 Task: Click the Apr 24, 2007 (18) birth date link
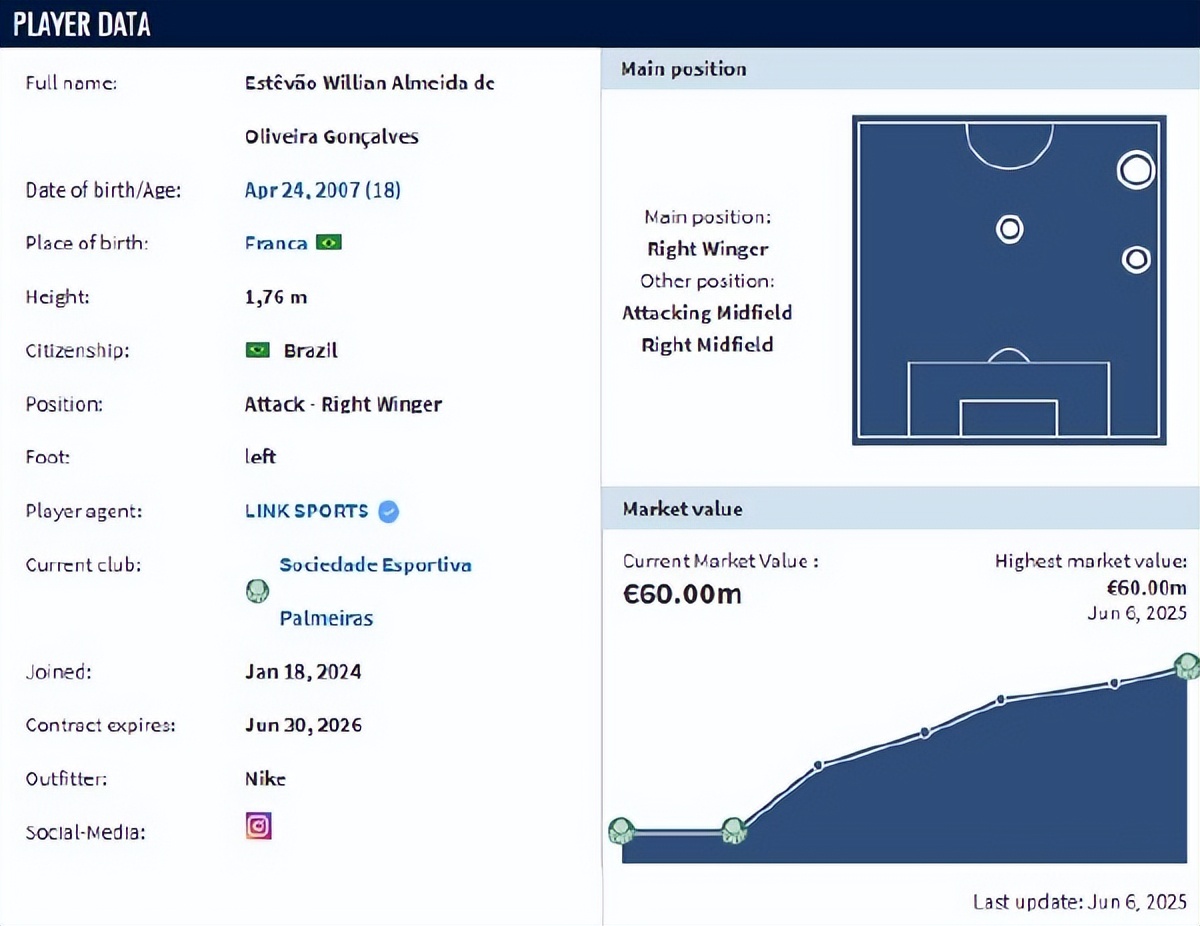coord(323,189)
